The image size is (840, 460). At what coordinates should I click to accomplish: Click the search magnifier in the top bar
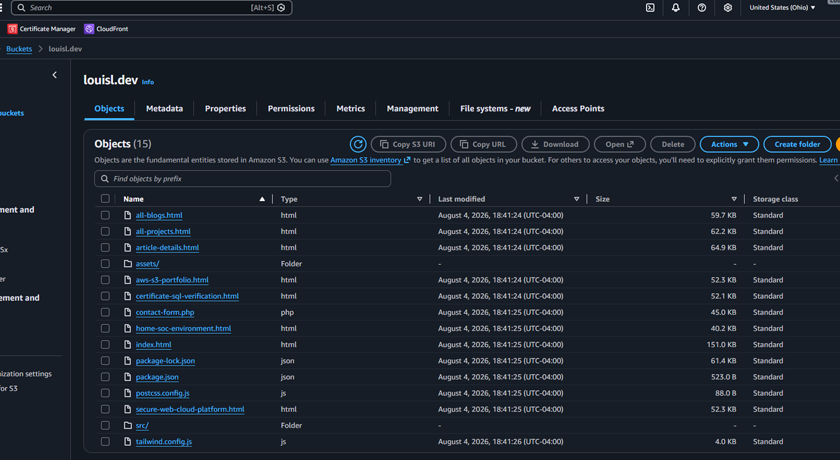point(21,7)
